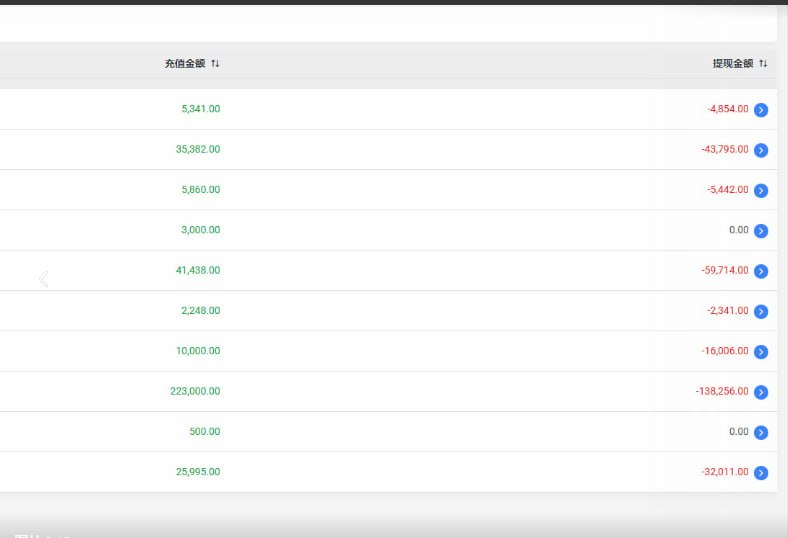Select recharge amount 223,000.00
This screenshot has width=788, height=538.
[x=195, y=391]
